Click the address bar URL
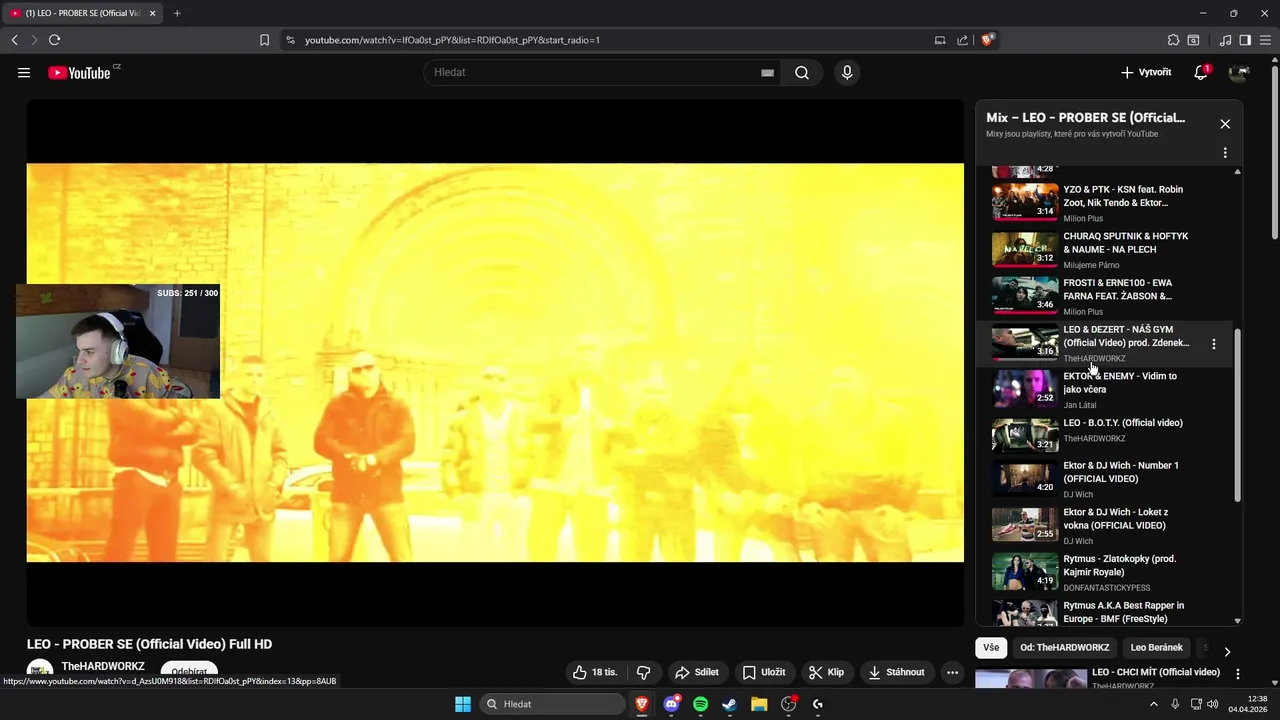 [x=452, y=40]
